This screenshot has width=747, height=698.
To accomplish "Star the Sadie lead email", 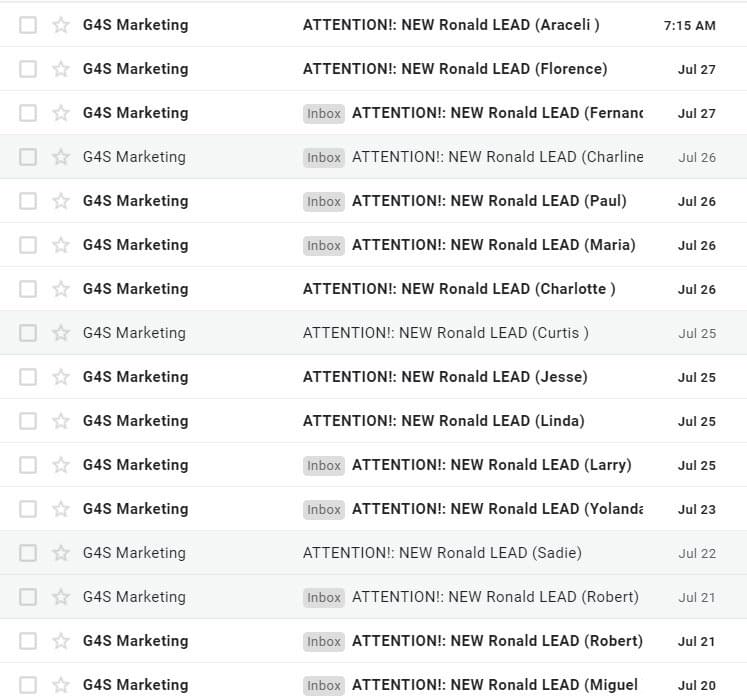I will click(x=61, y=553).
